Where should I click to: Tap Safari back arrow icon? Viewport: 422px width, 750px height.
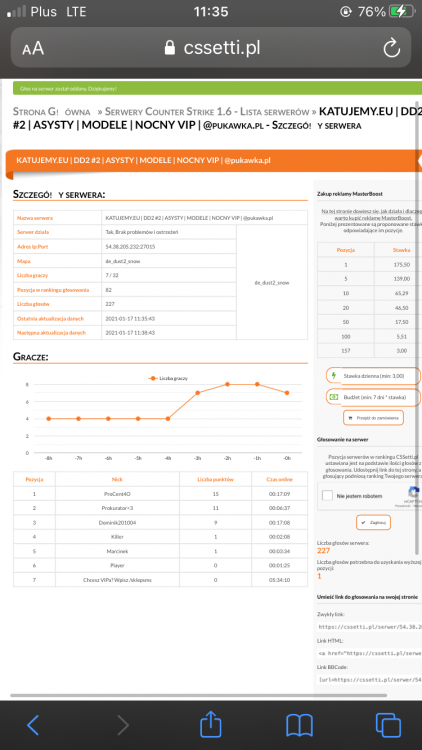click(33, 725)
